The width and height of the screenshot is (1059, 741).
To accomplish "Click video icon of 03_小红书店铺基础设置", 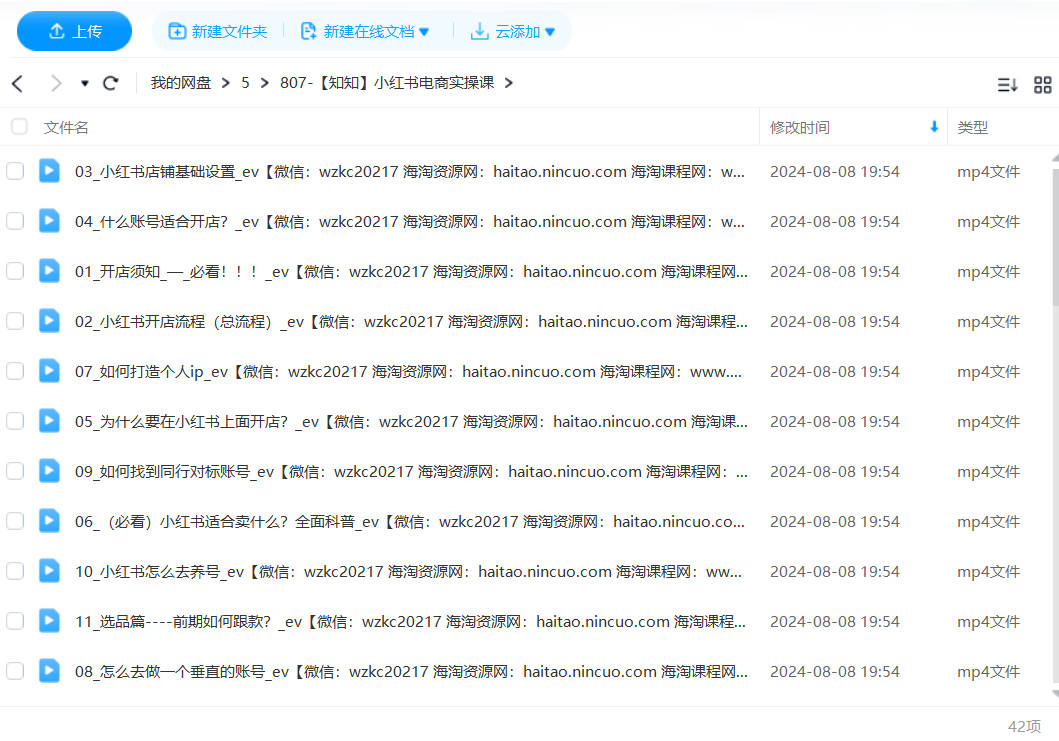I will [x=49, y=171].
